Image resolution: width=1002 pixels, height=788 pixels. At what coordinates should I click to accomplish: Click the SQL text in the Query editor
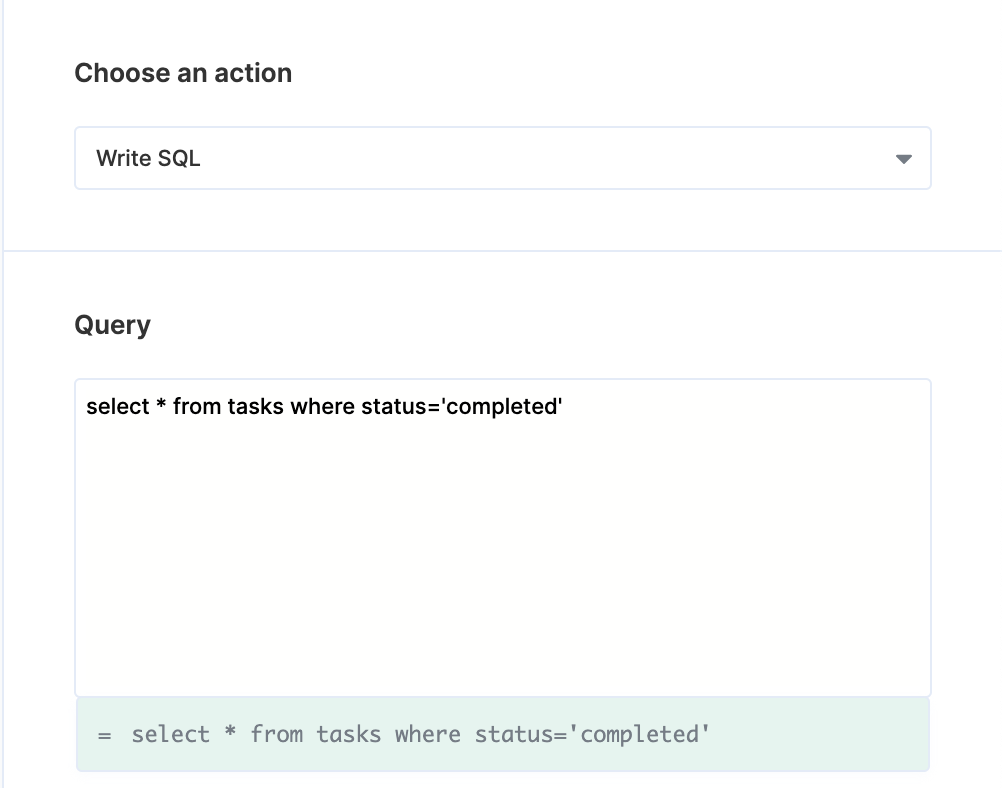[x=324, y=406]
